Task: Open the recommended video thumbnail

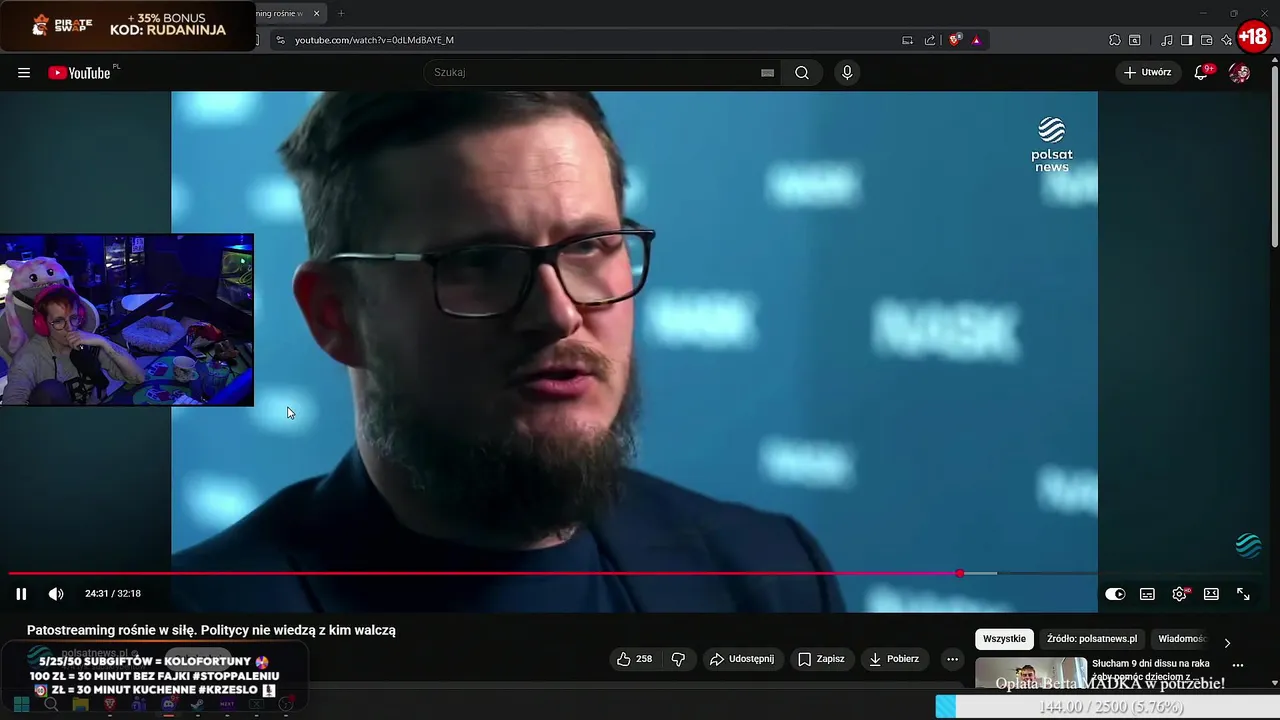Action: click(1031, 673)
